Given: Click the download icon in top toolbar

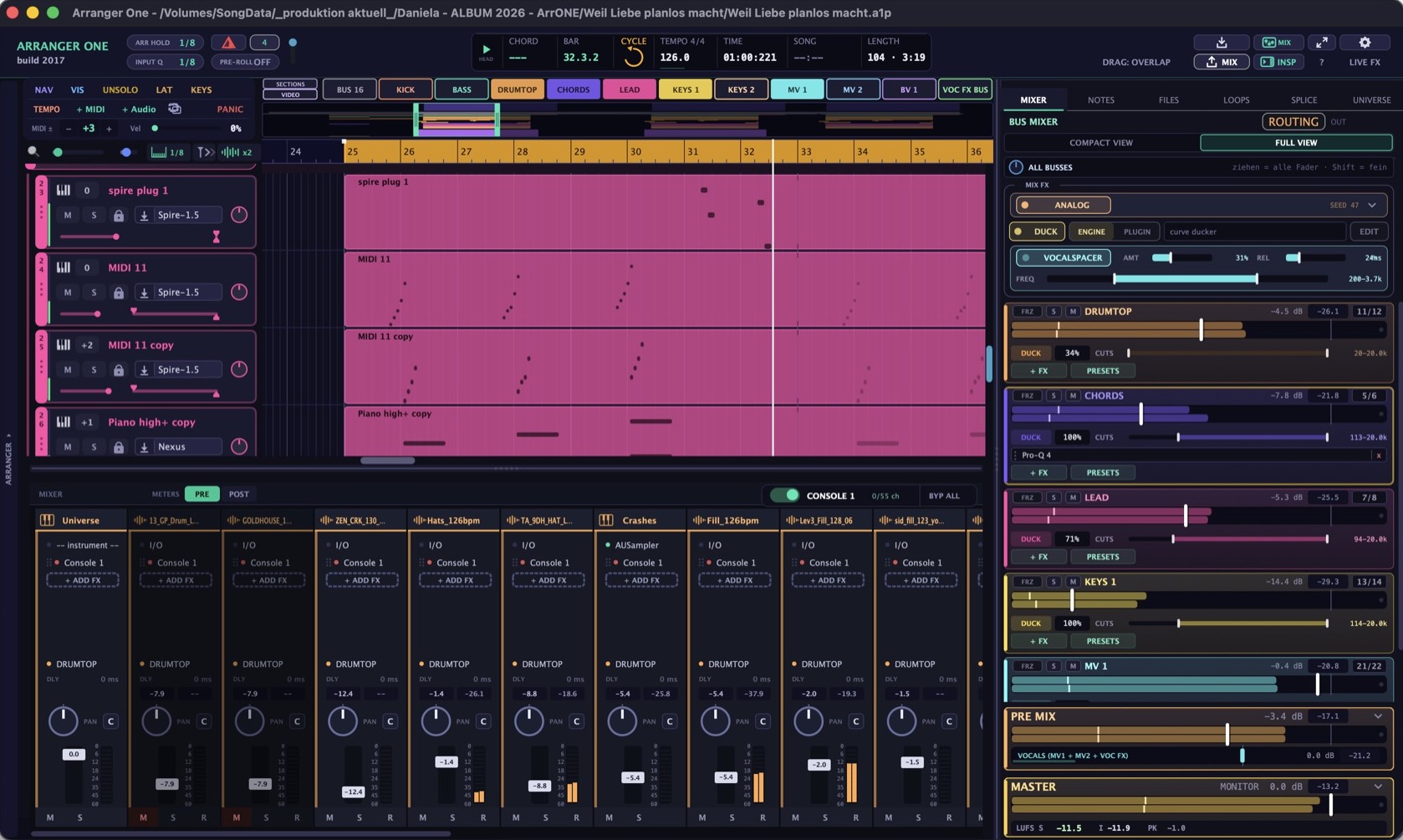Looking at the screenshot, I should [x=1222, y=43].
